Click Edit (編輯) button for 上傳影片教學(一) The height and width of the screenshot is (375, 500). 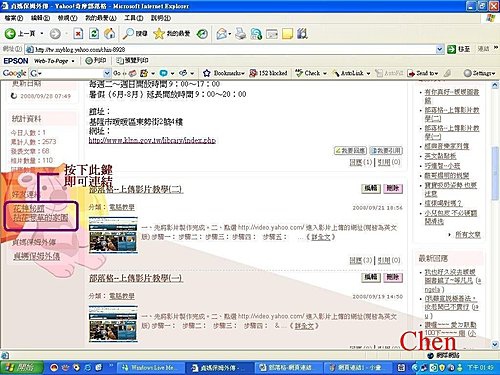tap(371, 277)
